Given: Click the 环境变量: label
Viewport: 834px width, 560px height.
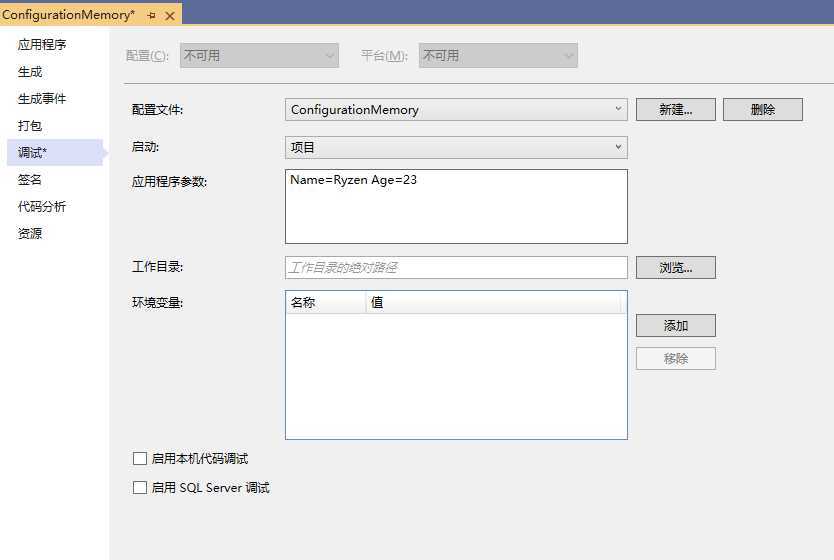Looking at the screenshot, I should [x=157, y=303].
